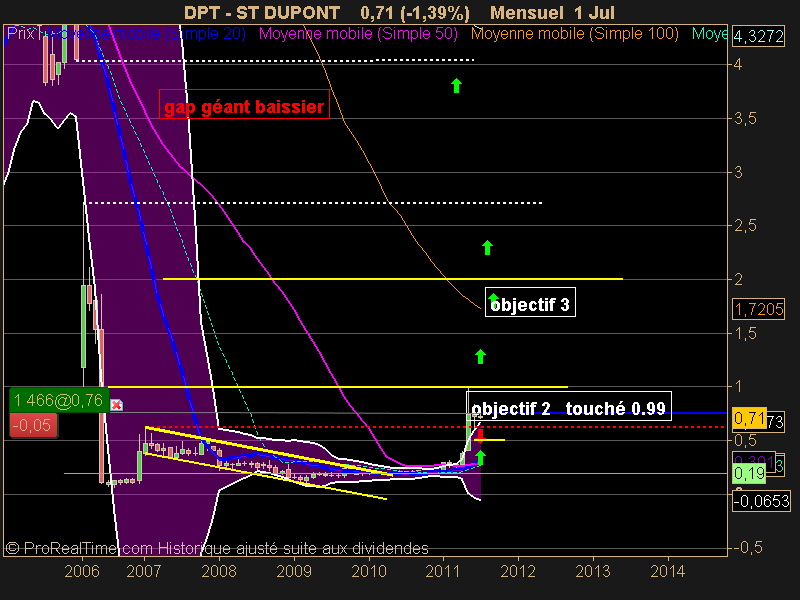Click the 4,3272 value tag on price axis
Screen dimensions: 800x600
[758, 37]
